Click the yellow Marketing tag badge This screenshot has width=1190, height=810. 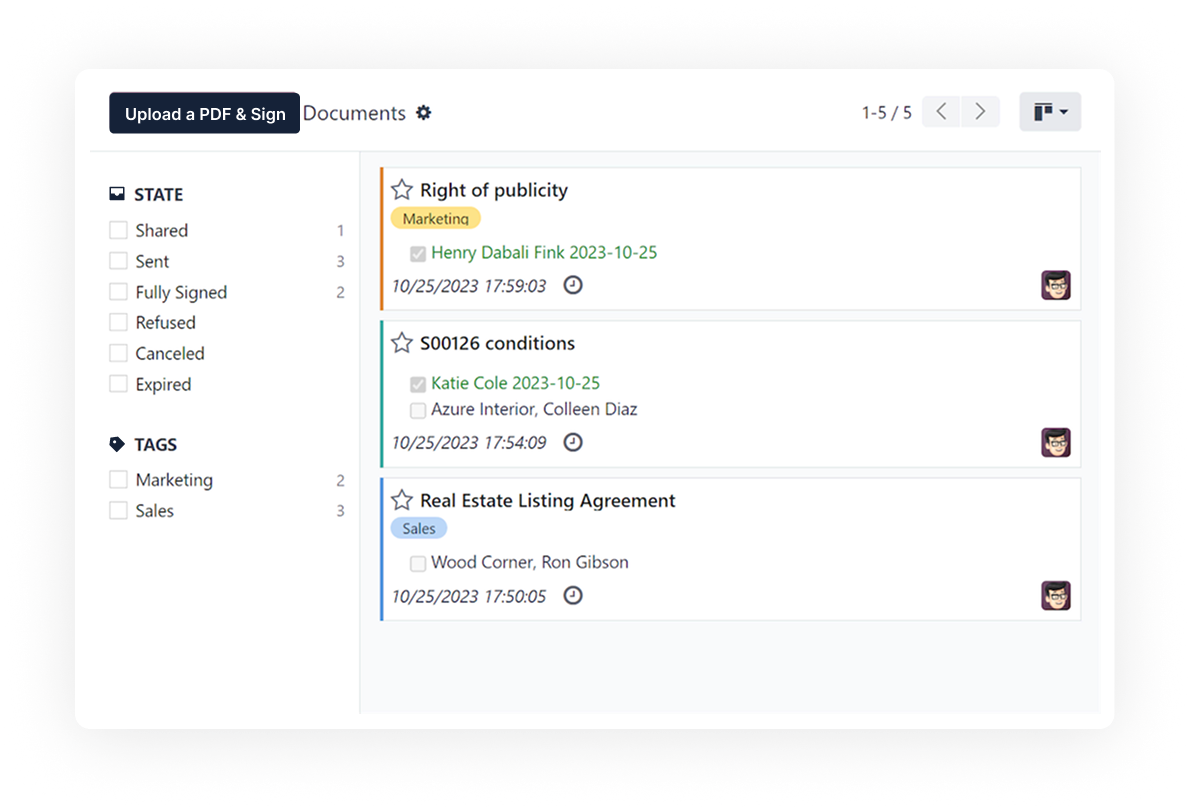tap(436, 219)
